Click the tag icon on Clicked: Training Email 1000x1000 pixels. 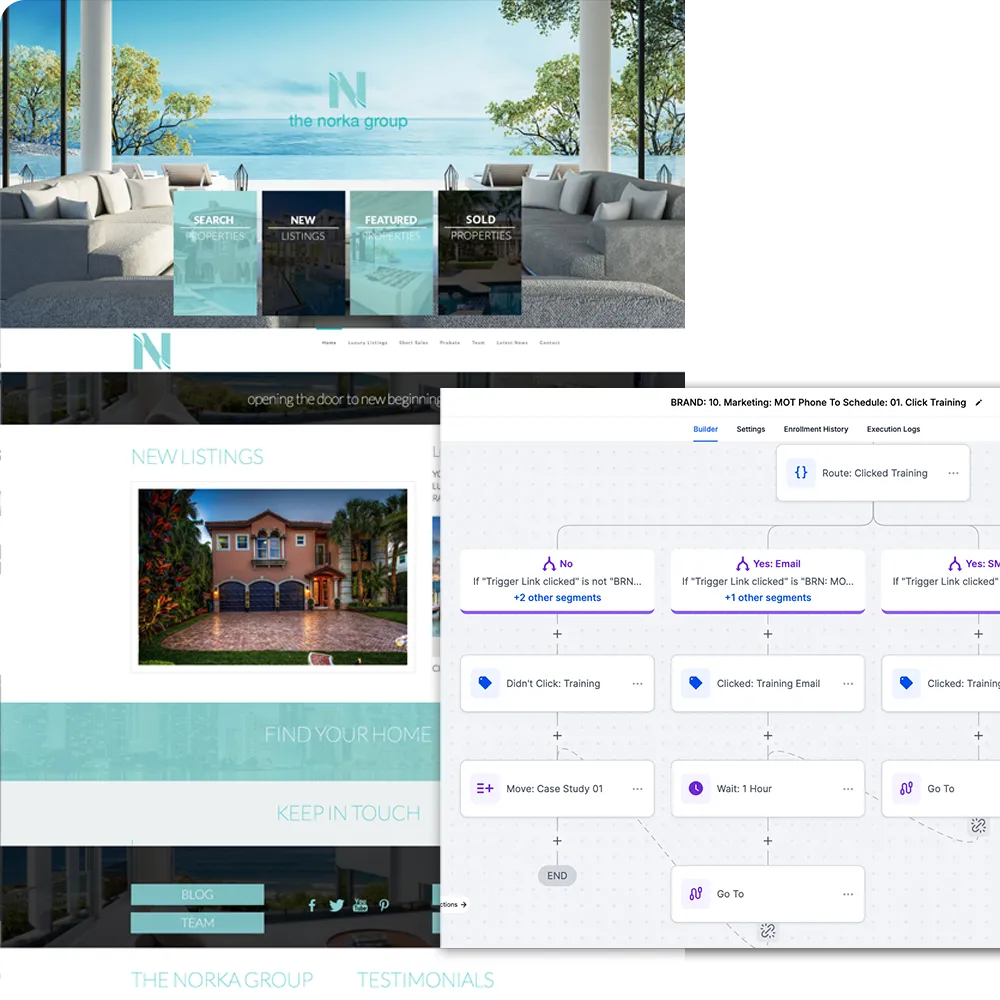click(x=696, y=683)
